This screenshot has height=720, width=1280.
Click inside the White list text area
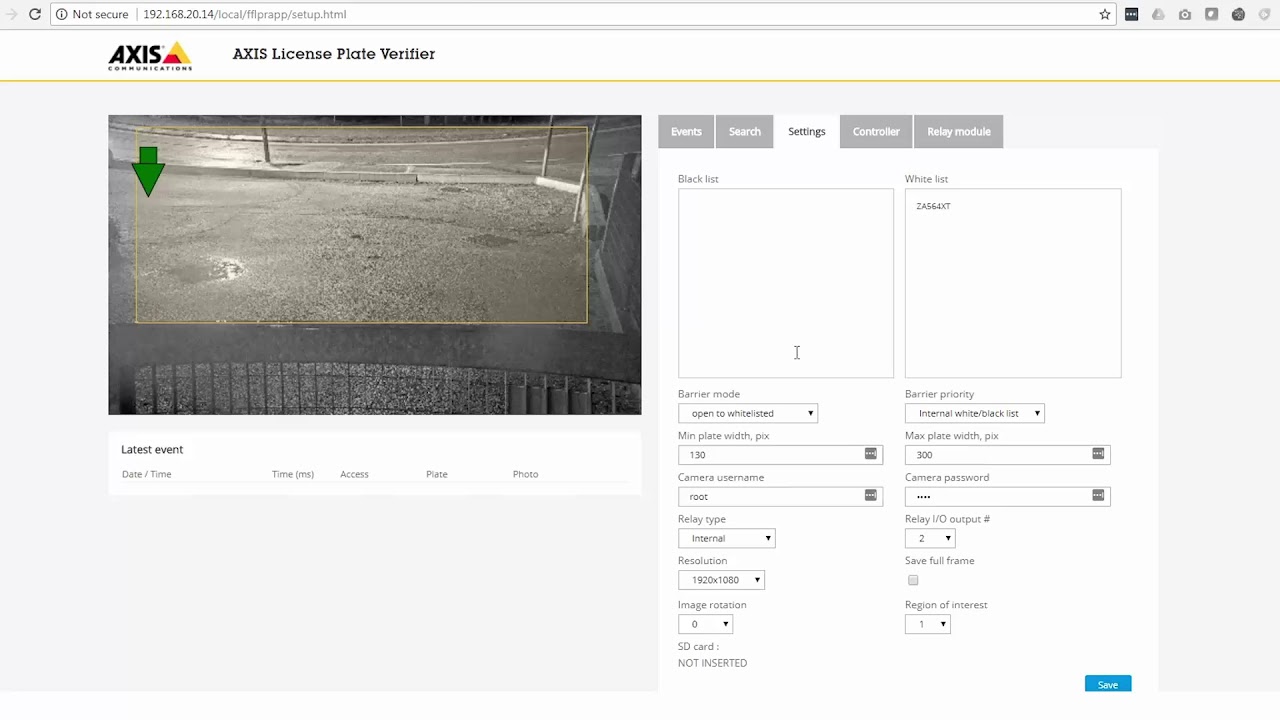pyautogui.click(x=1013, y=283)
